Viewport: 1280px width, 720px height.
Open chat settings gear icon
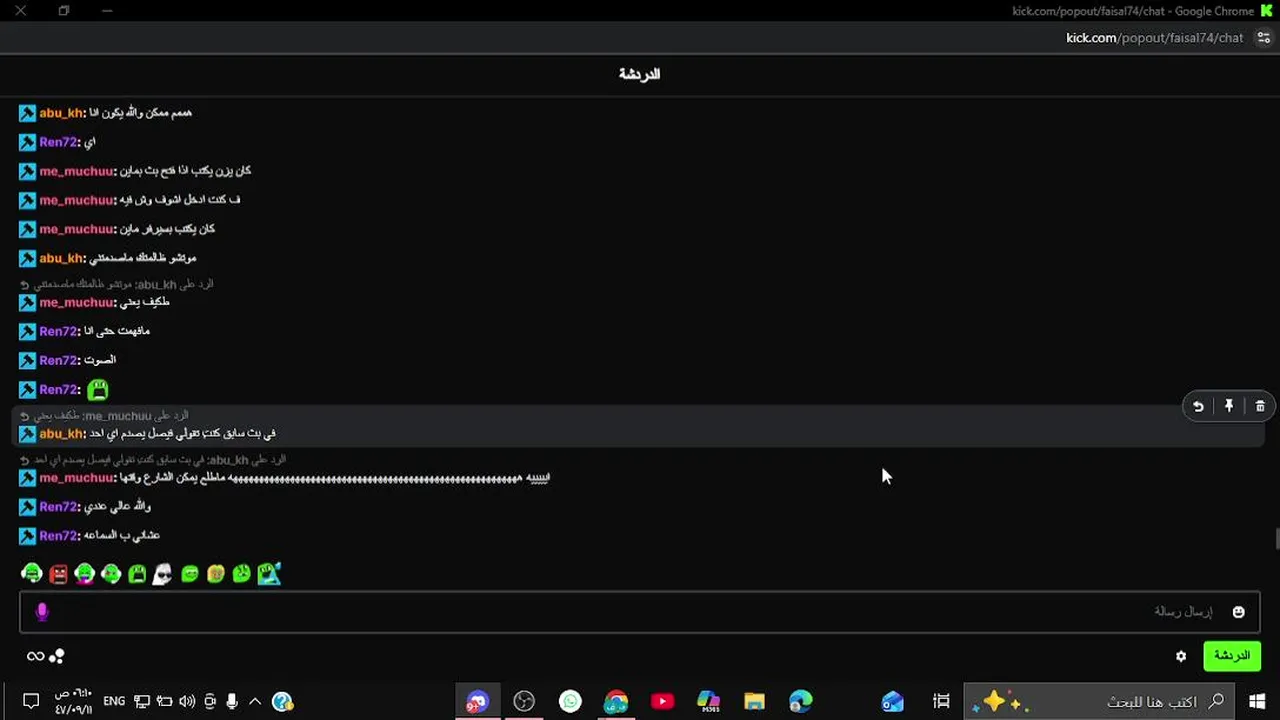coord(1181,656)
